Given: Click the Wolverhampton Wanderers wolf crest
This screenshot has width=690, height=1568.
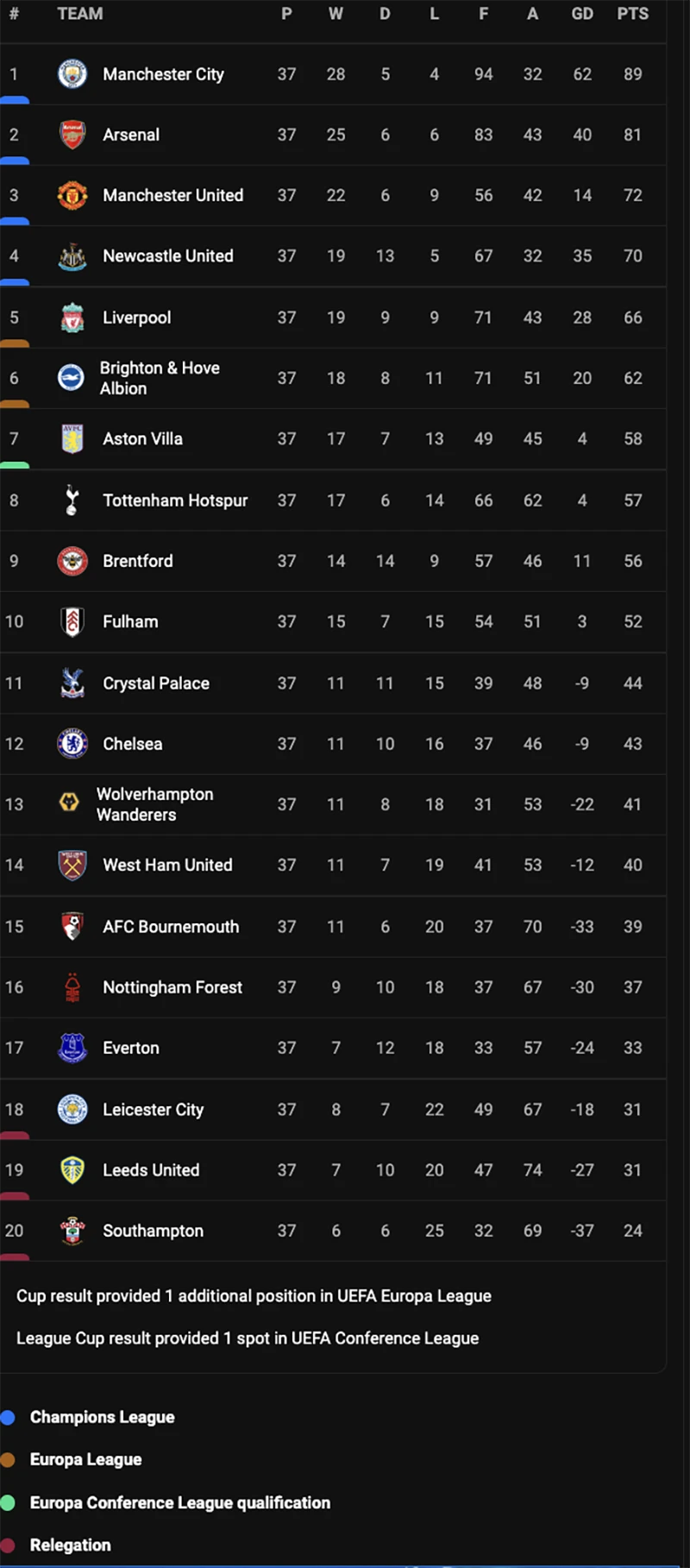Looking at the screenshot, I should click(69, 804).
